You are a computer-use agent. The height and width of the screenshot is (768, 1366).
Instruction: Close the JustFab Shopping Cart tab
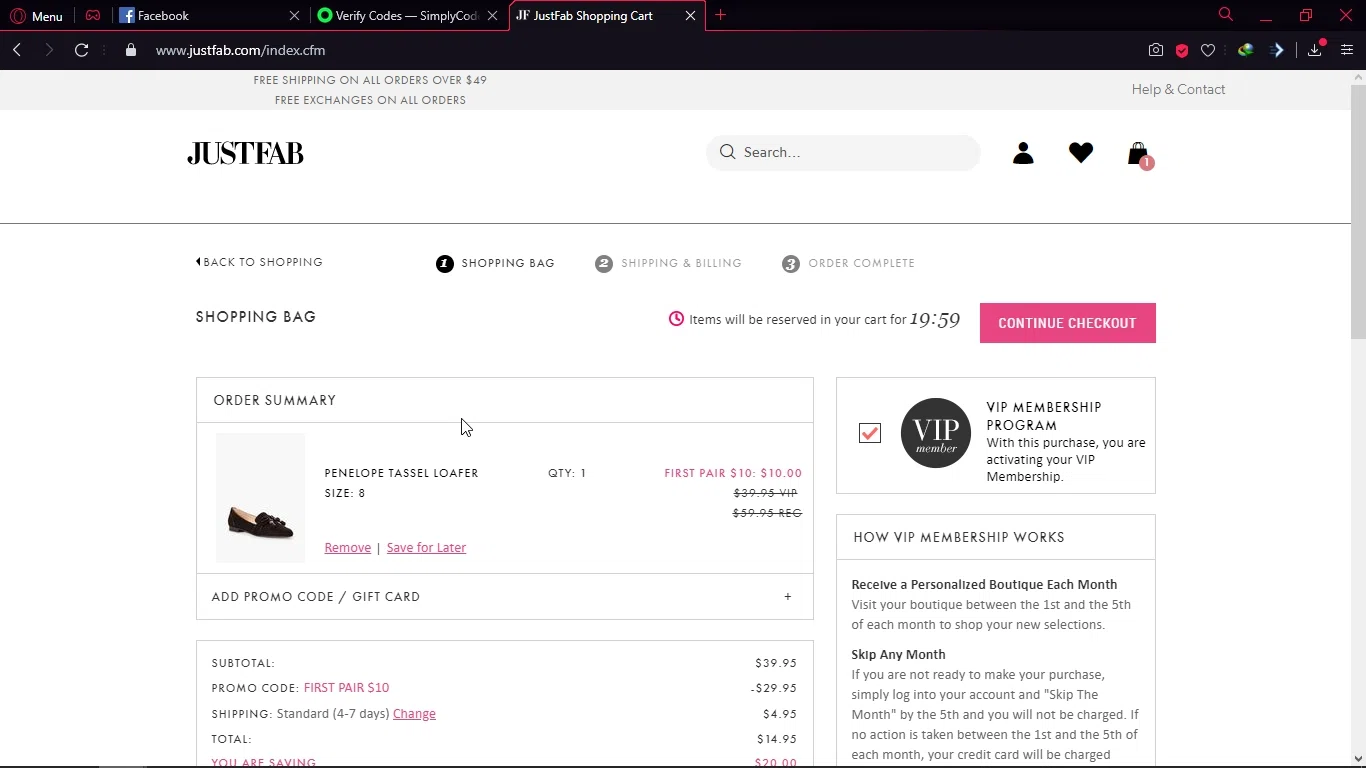point(690,16)
